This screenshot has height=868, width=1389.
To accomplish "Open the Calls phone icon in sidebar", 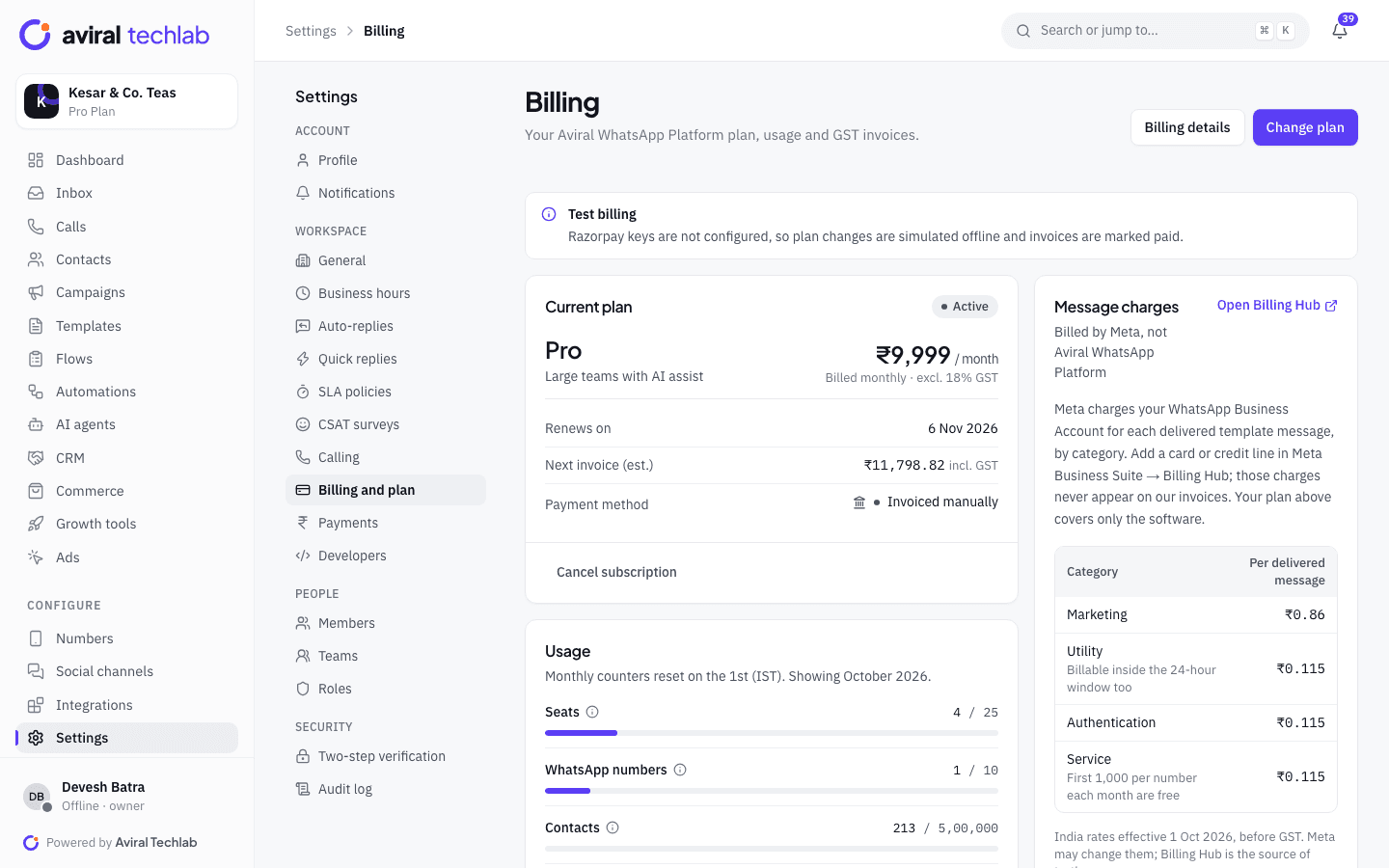I will pyautogui.click(x=36, y=227).
